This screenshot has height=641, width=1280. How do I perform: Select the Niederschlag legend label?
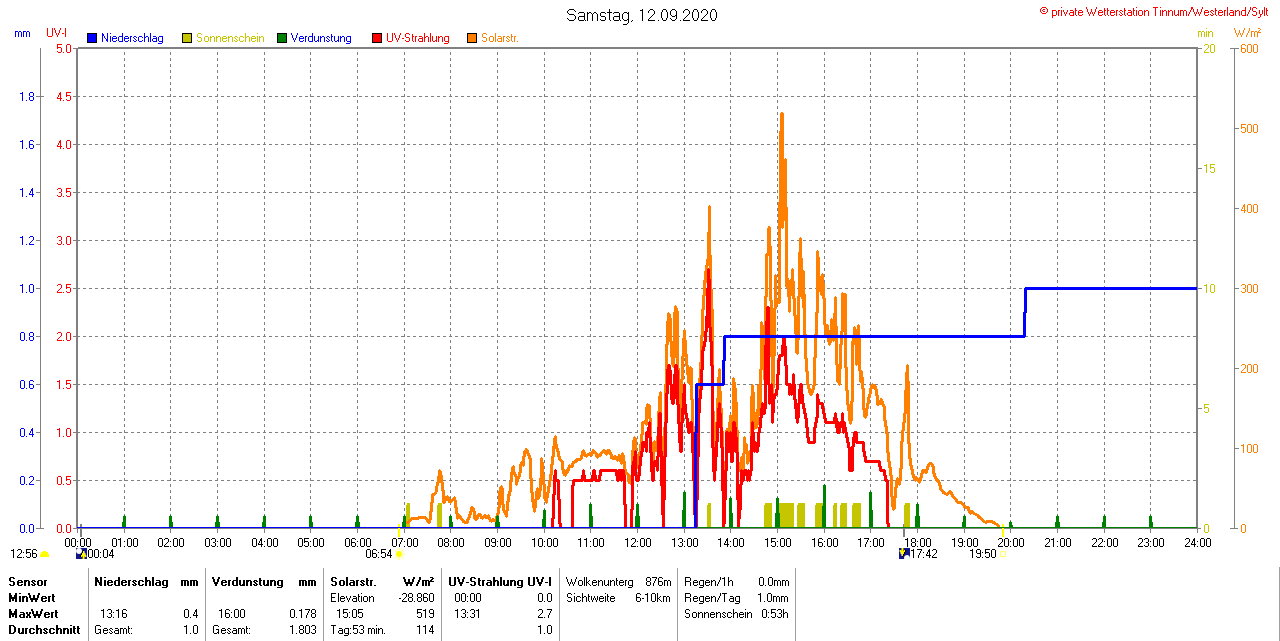(132, 38)
